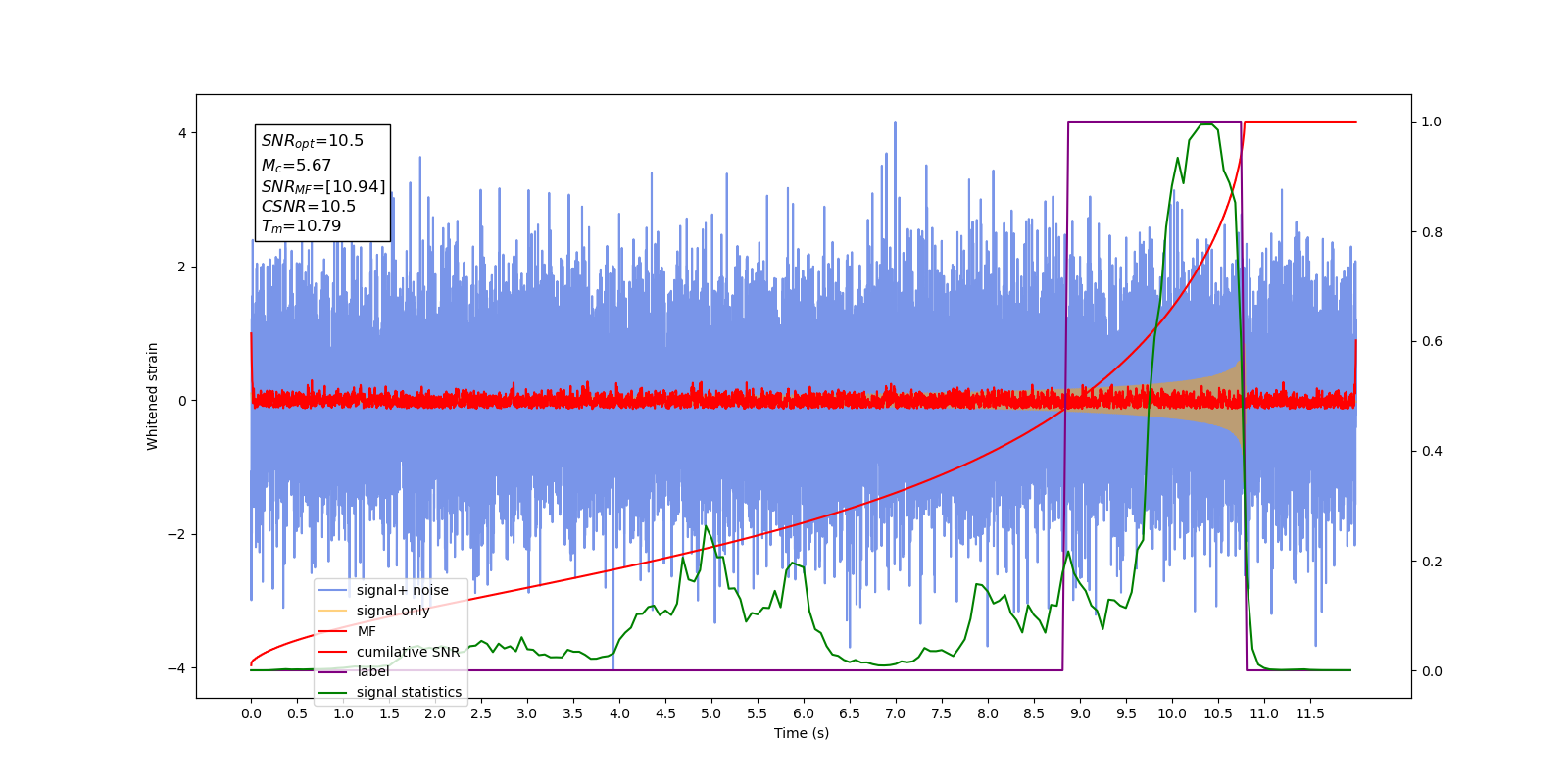The width and height of the screenshot is (1568, 784).
Task: Click the SNRopt=10.5 annotation text
Action: click(312, 141)
